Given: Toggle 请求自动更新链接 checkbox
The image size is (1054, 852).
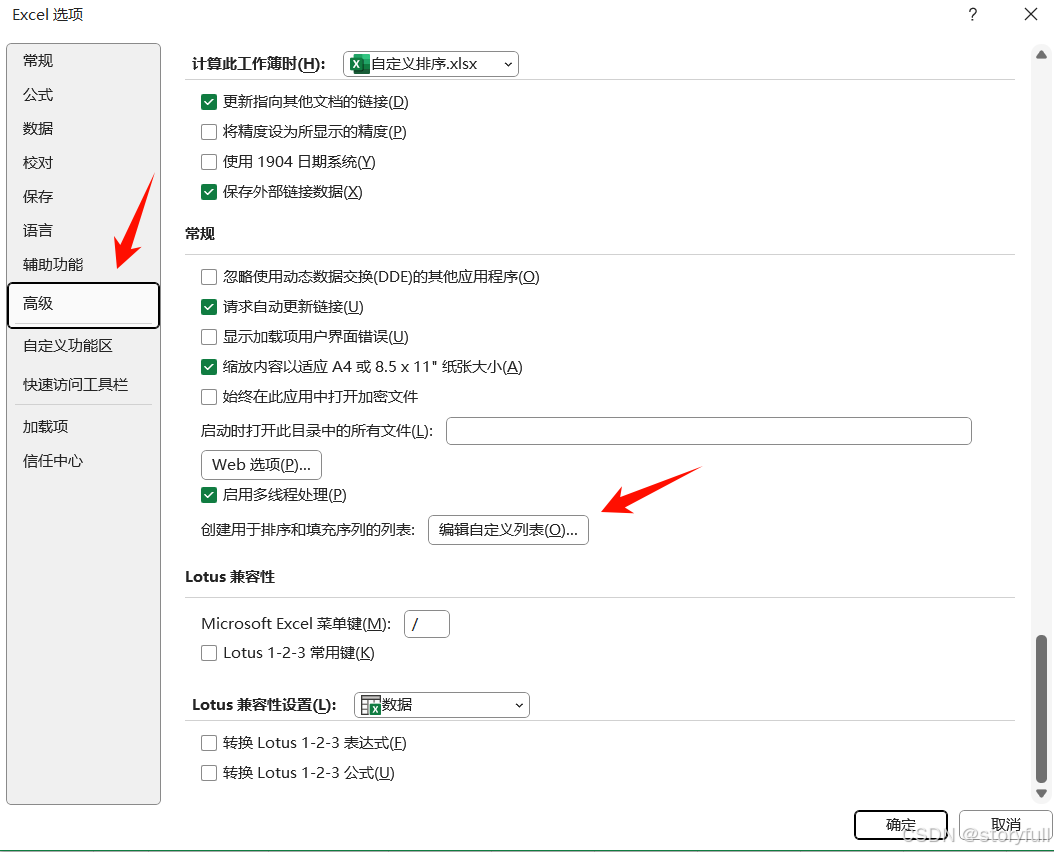Looking at the screenshot, I should (209, 307).
